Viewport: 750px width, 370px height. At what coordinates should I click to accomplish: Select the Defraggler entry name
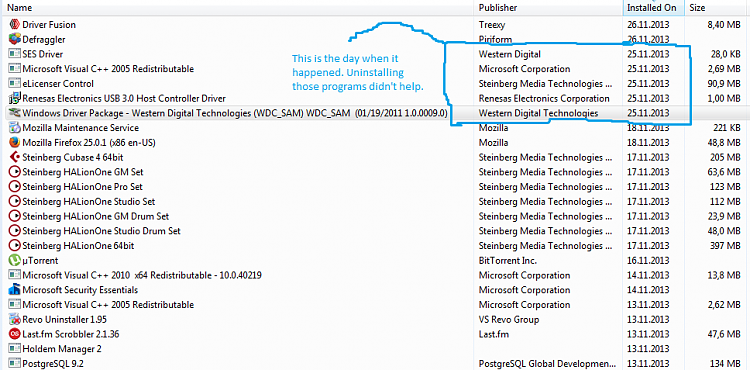coord(44,39)
